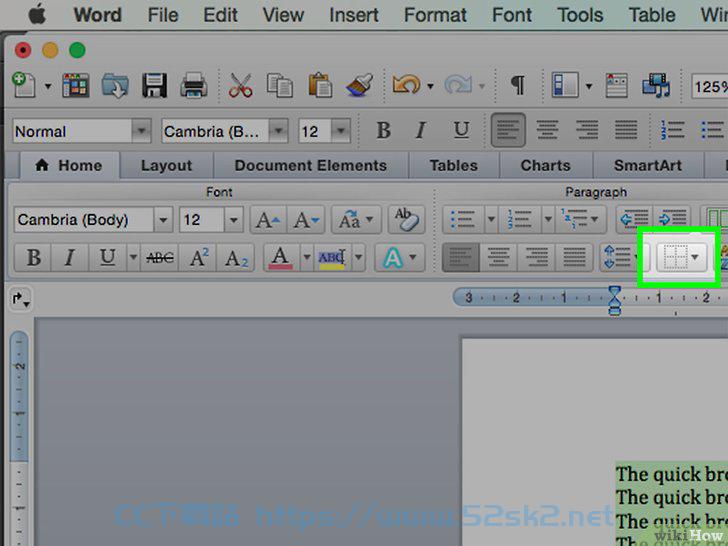Switch to the Tables tab
This screenshot has height=546, width=728.
click(454, 166)
